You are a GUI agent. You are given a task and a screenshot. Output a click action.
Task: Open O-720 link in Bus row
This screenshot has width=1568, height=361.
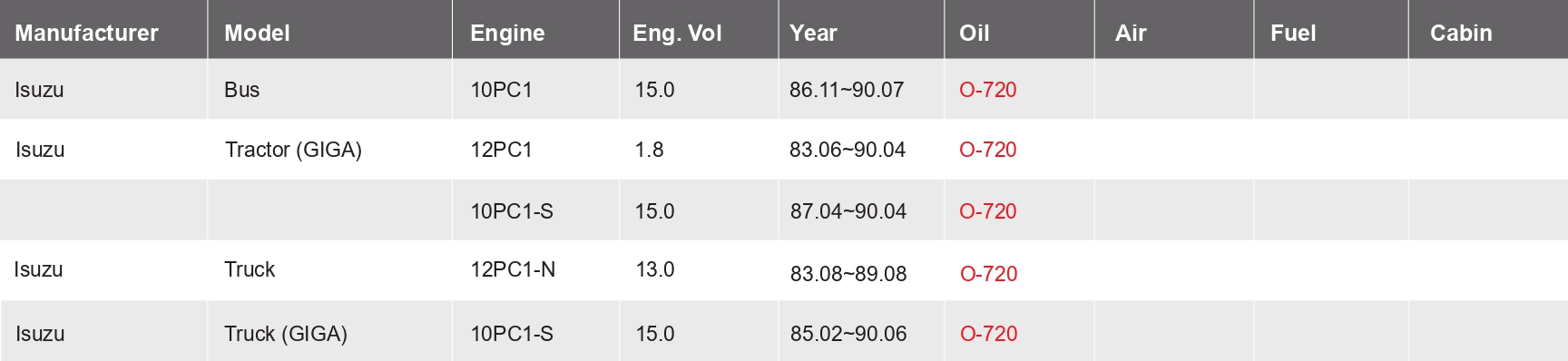(x=987, y=90)
